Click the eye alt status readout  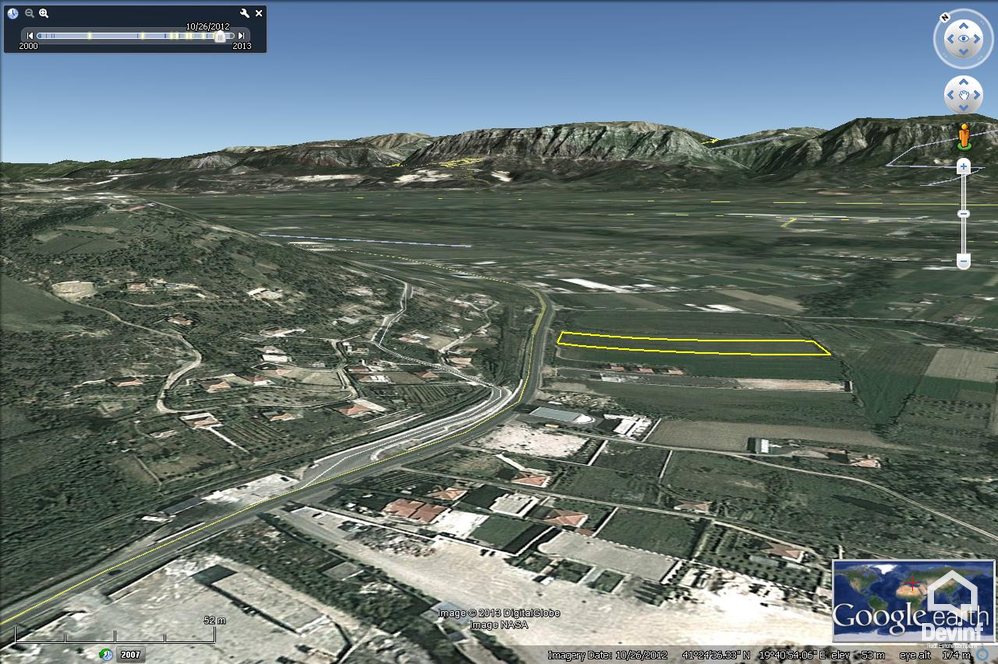point(936,655)
